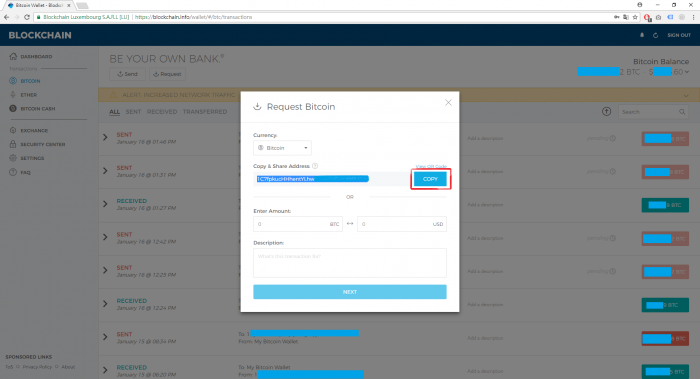The image size is (700, 379).
Task: Expand the SENT January 16 12:42 PM transaction
Action: (105, 237)
